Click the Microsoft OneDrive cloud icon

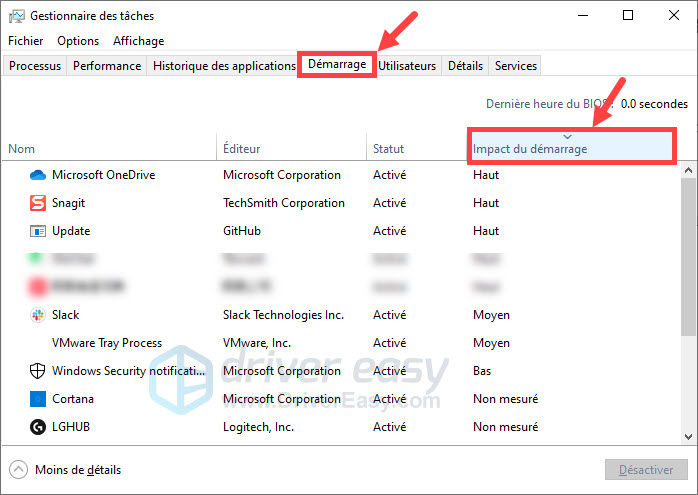click(x=38, y=175)
